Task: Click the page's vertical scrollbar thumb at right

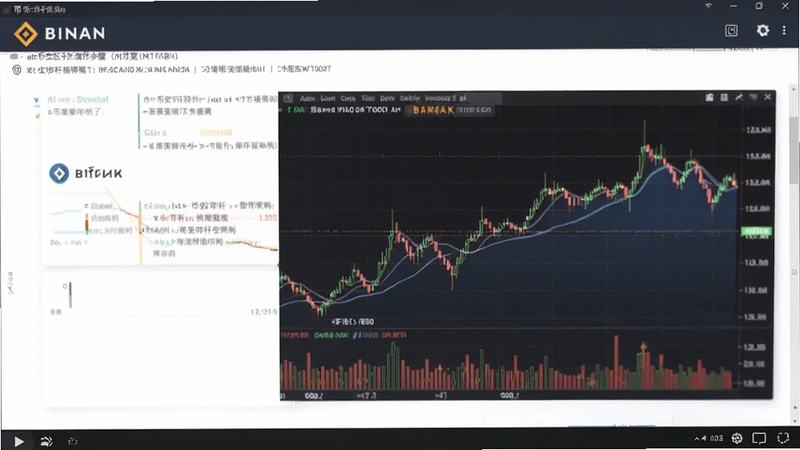Action: click(x=794, y=151)
